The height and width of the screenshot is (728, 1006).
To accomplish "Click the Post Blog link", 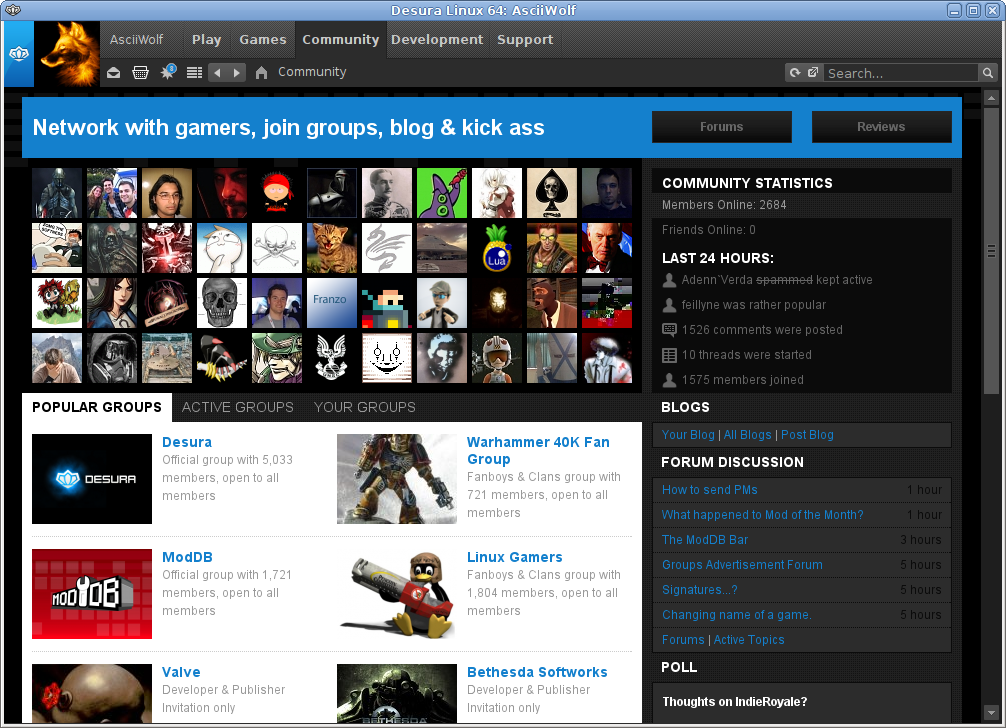I will (807, 435).
